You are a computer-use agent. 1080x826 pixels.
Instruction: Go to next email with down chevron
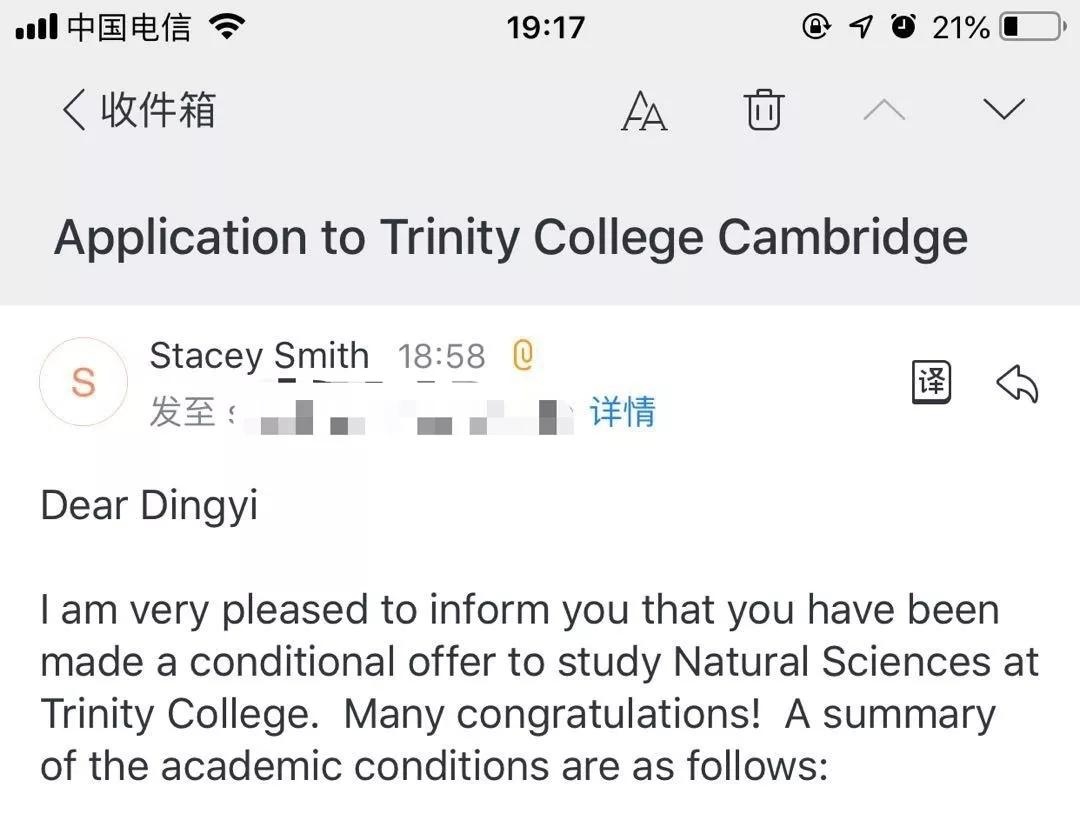click(1003, 108)
